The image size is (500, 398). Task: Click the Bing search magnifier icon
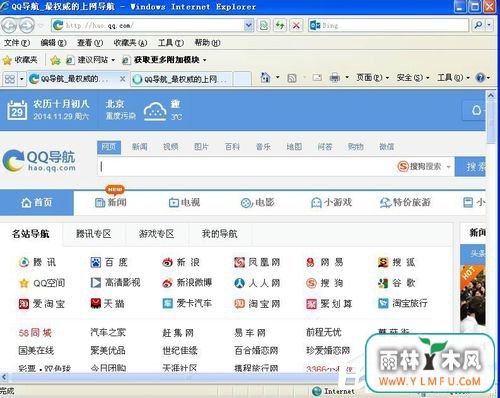point(478,25)
